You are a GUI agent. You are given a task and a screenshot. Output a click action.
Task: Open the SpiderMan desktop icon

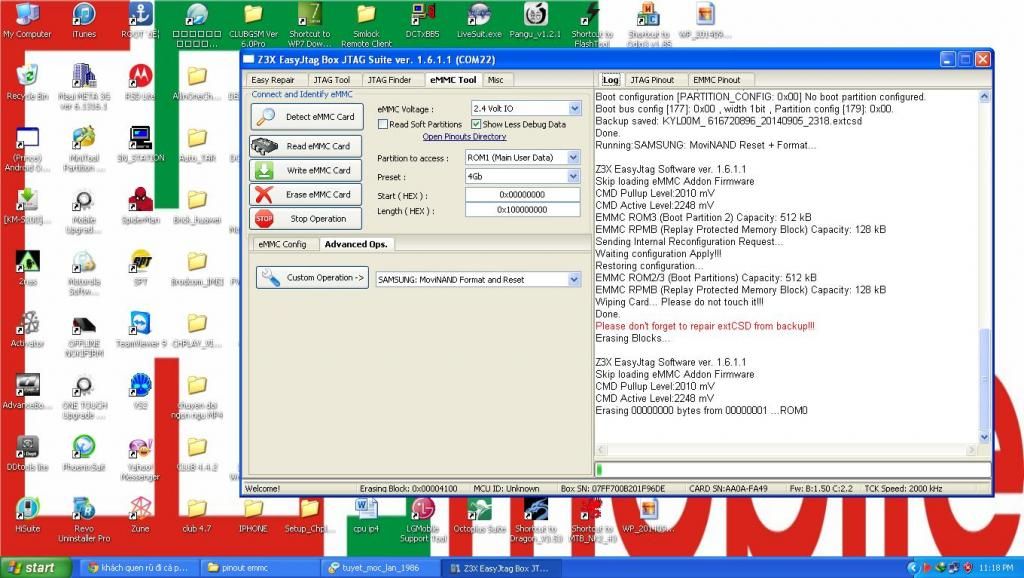pos(140,206)
